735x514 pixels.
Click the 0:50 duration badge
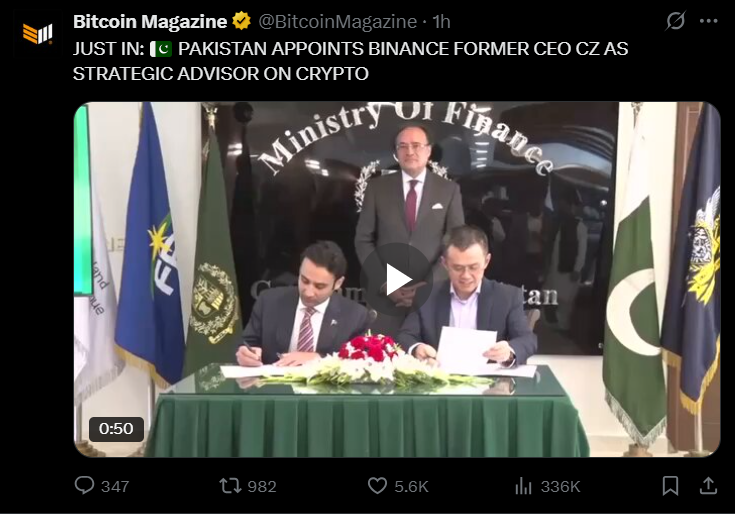pos(116,429)
